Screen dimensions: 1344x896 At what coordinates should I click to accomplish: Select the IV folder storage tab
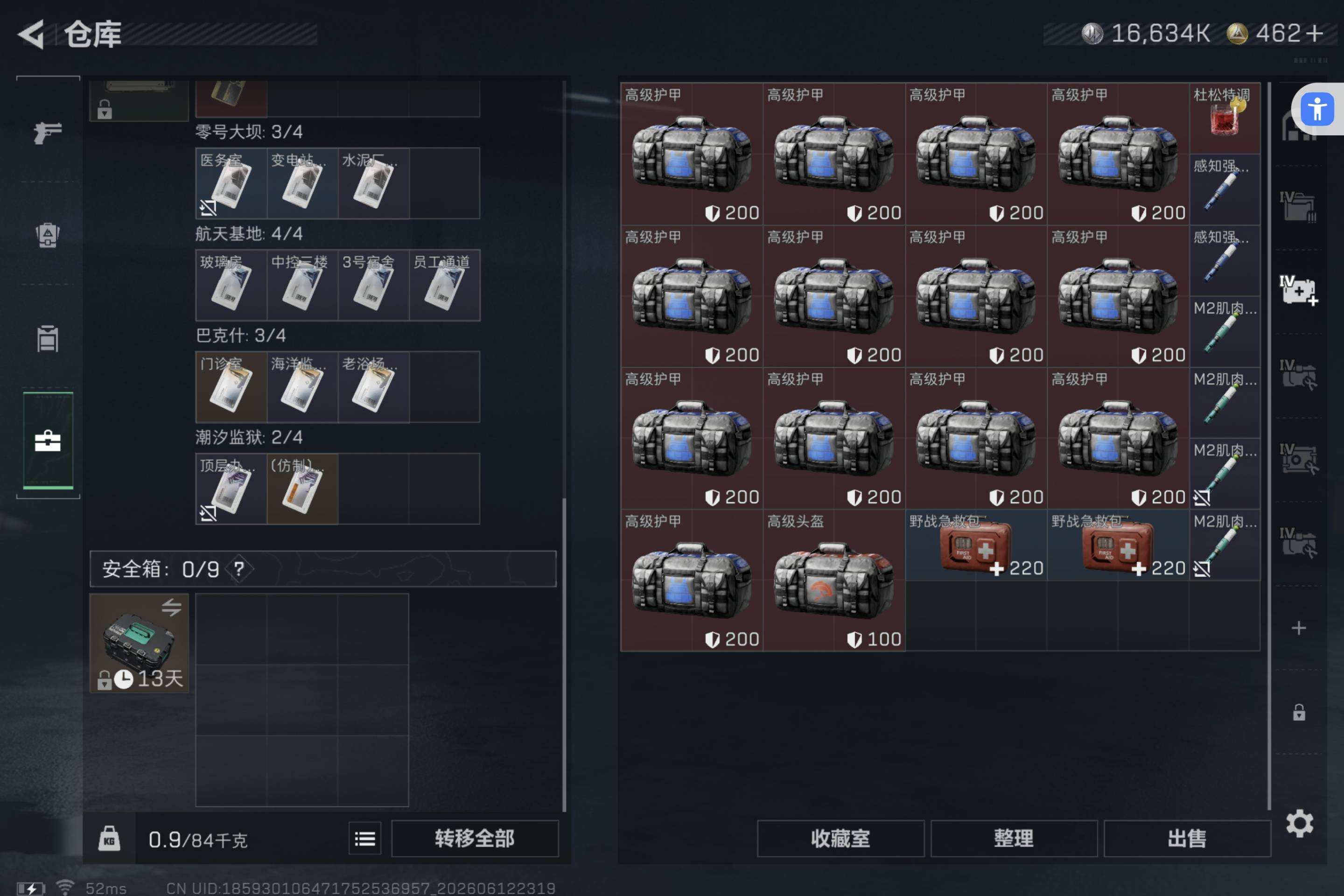pyautogui.click(x=1298, y=207)
